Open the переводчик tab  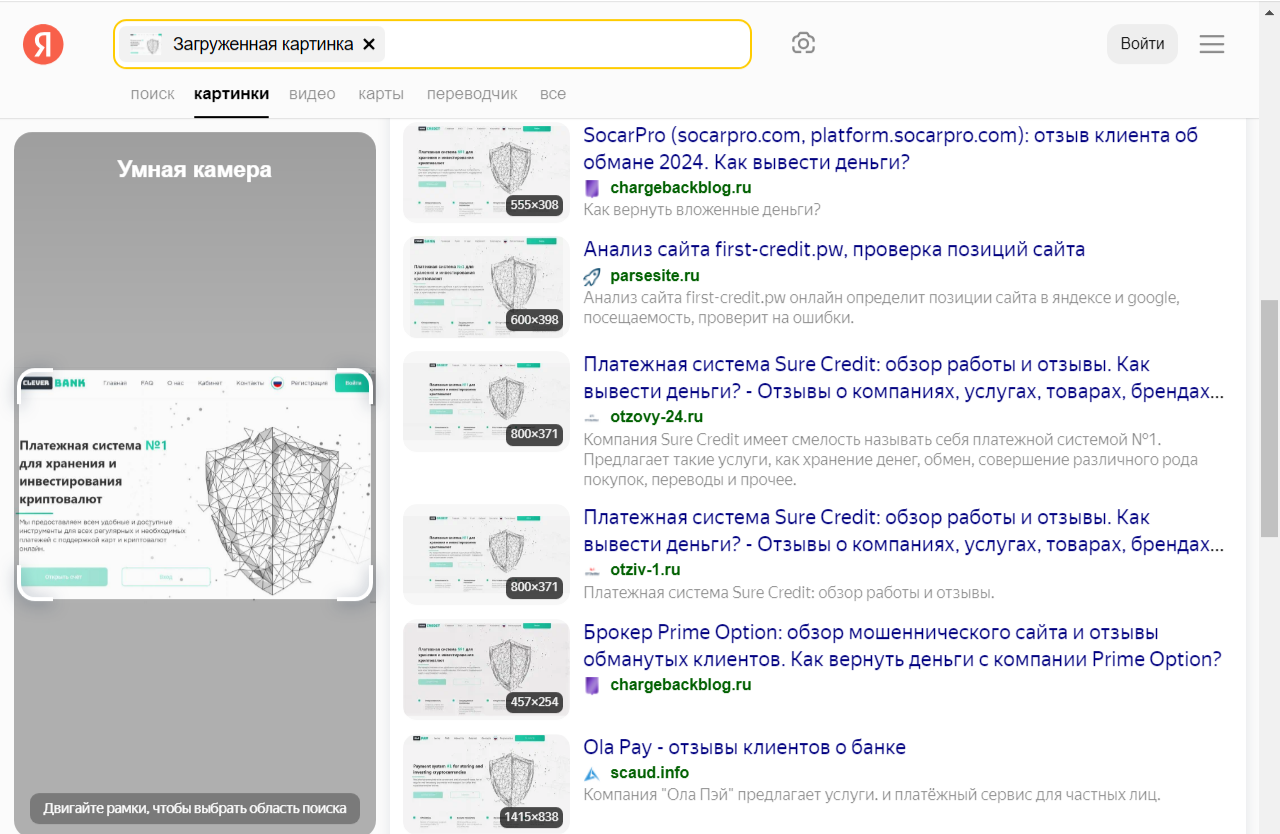[x=472, y=94]
